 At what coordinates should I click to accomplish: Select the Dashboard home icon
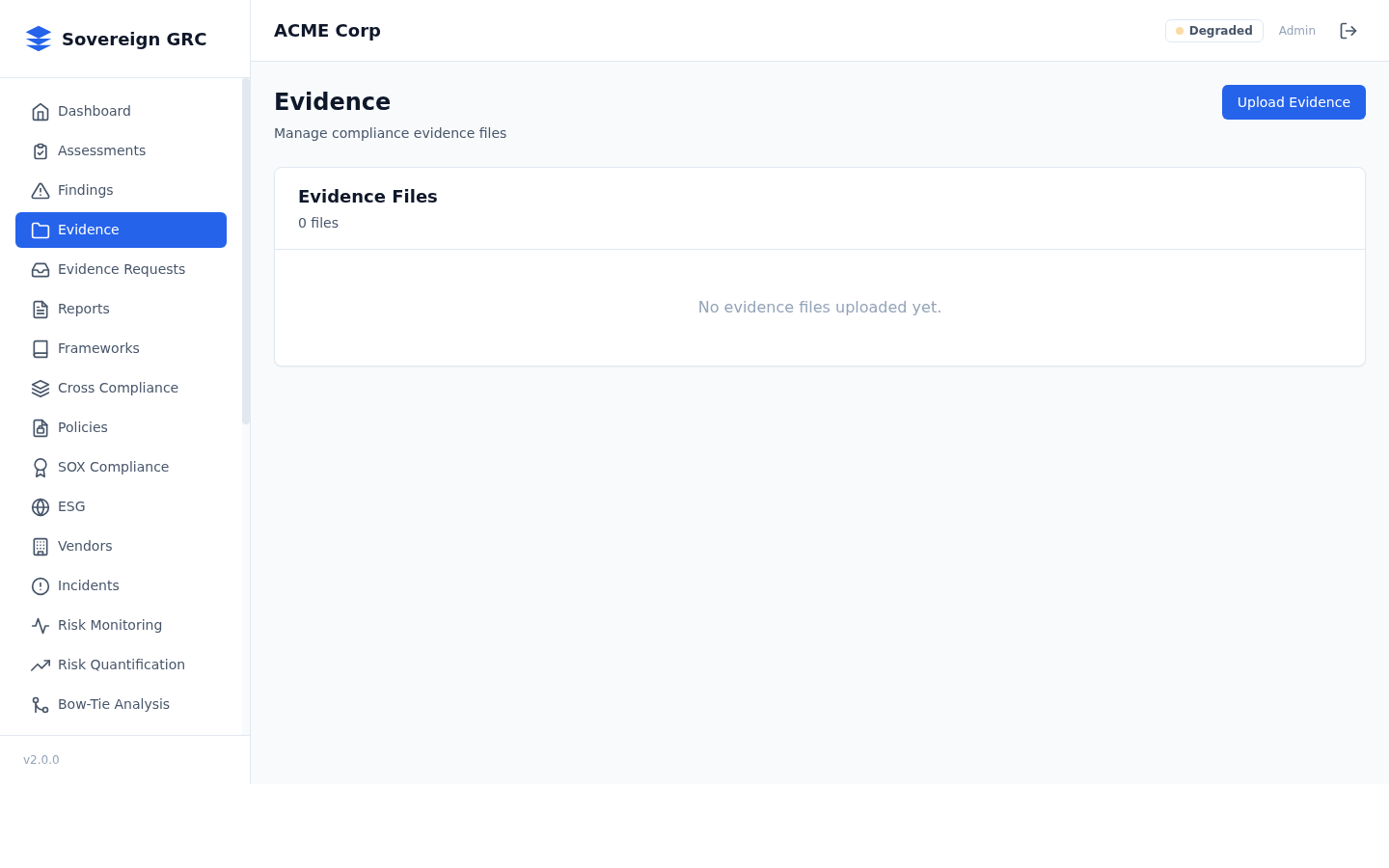(41, 111)
